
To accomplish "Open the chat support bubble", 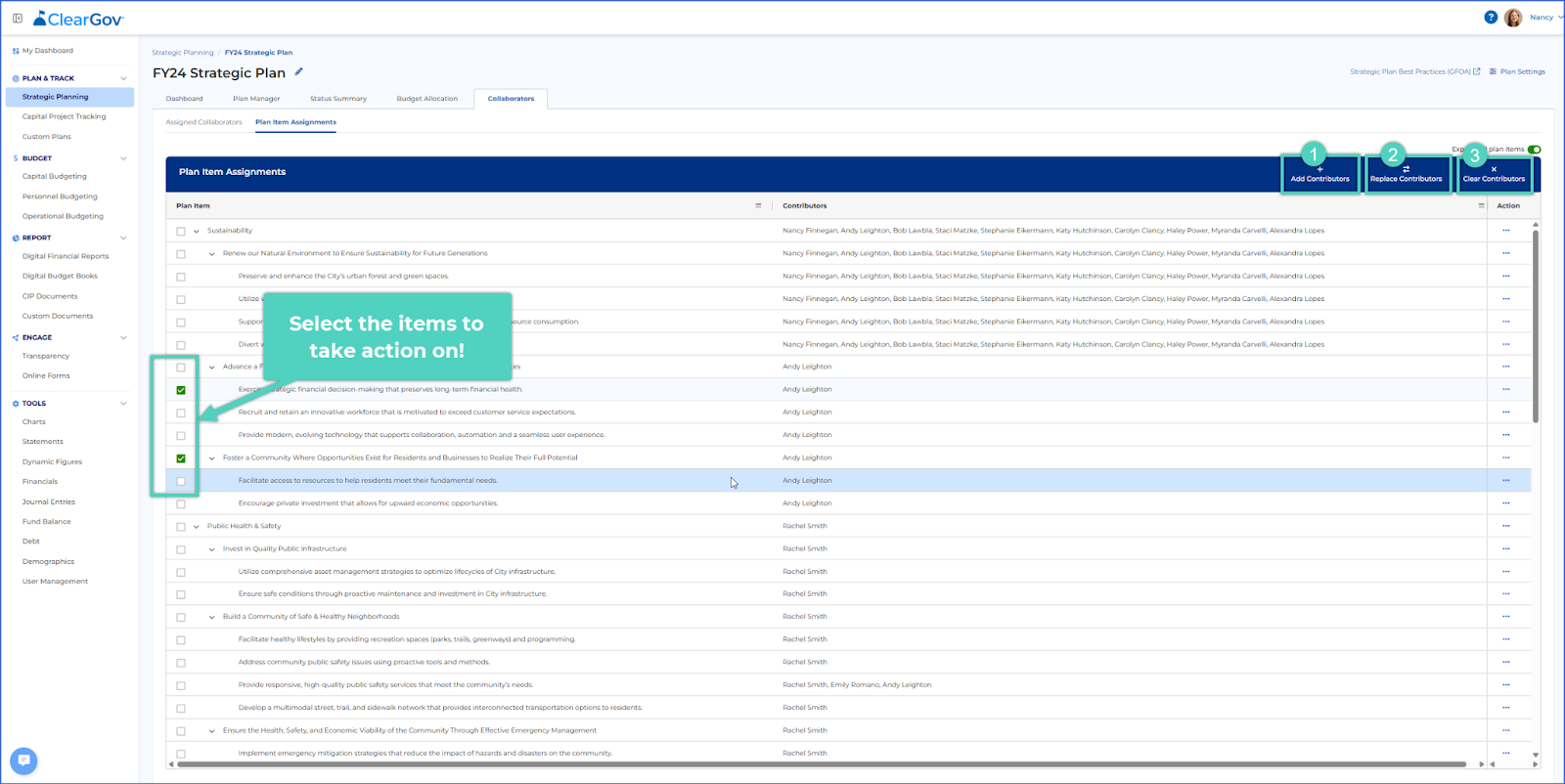I will tap(23, 761).
